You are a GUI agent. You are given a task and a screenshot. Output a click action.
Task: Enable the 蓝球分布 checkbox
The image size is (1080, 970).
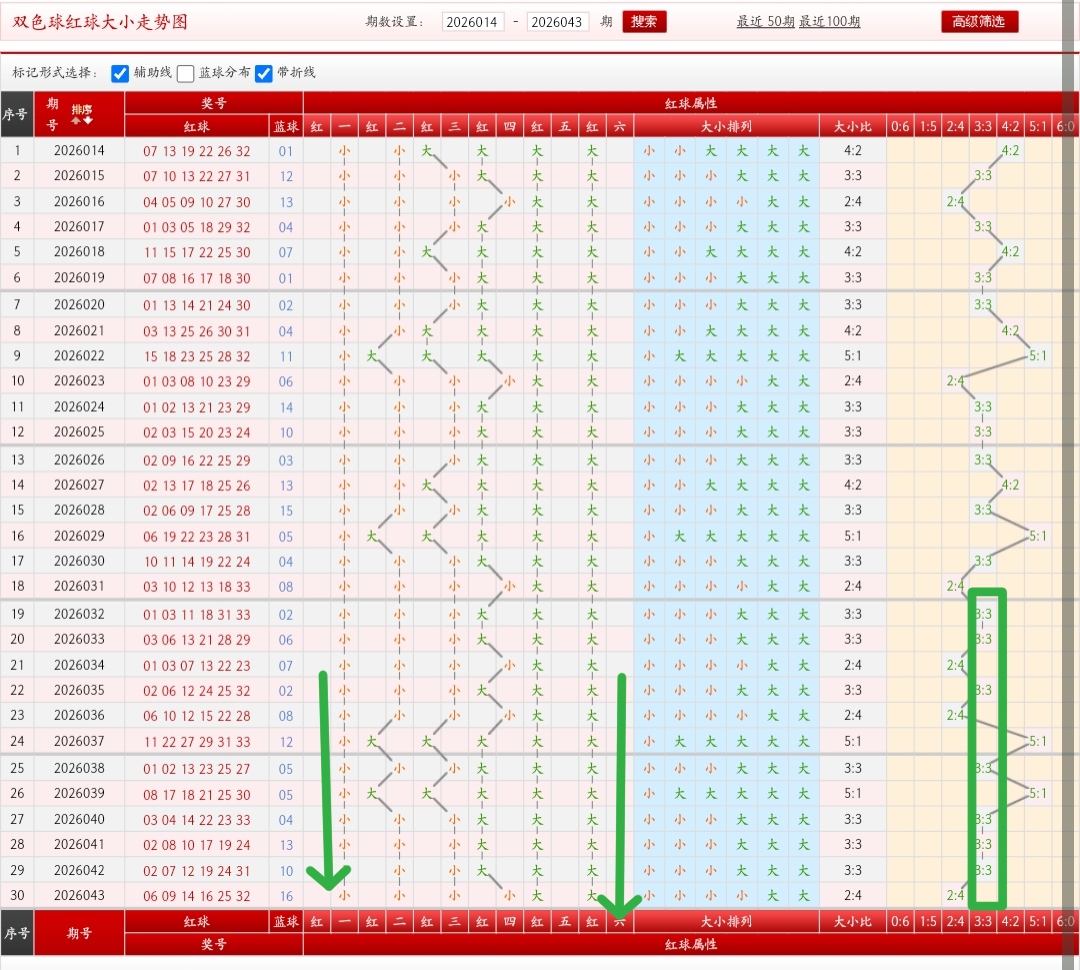tap(186, 73)
